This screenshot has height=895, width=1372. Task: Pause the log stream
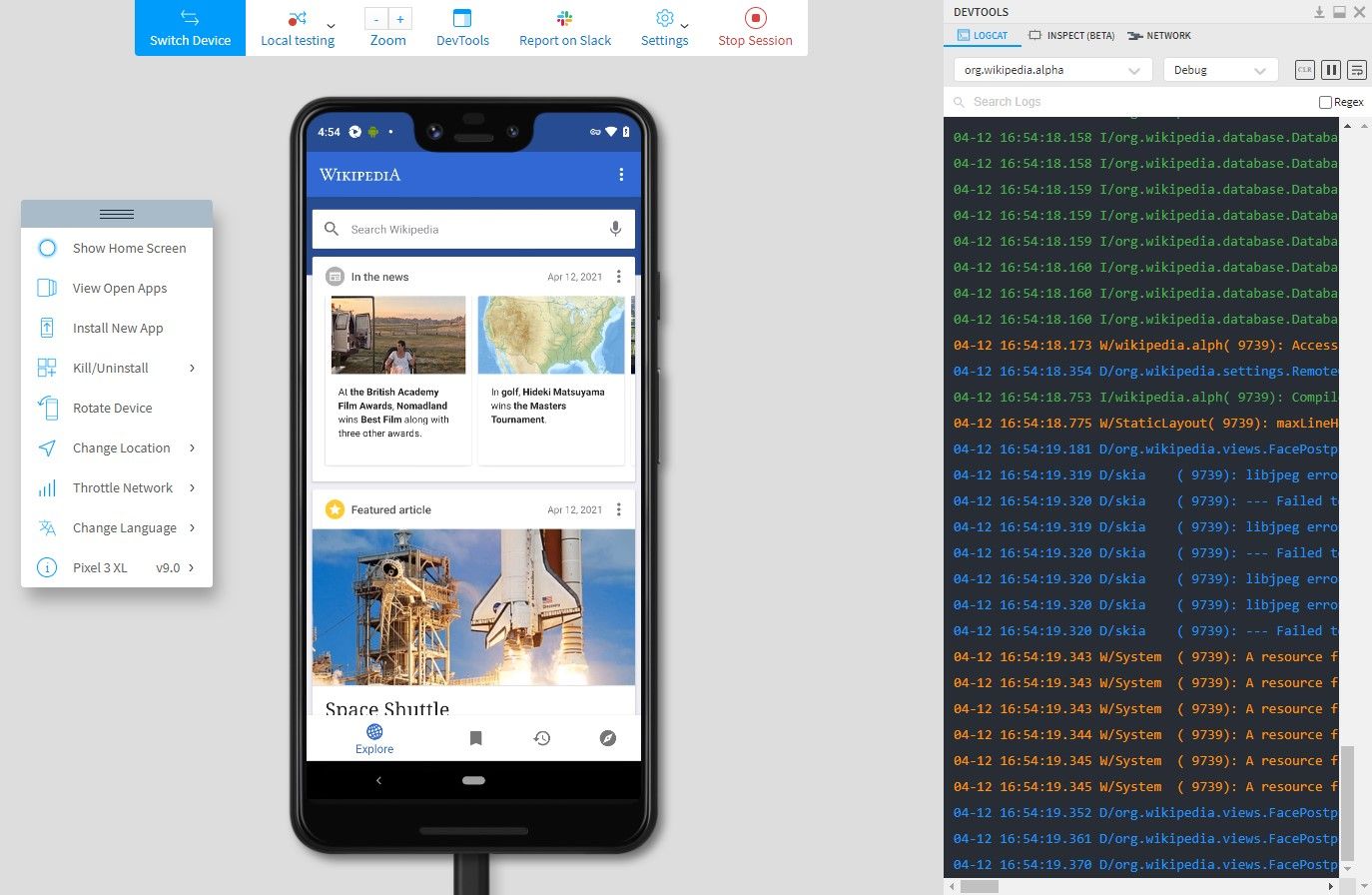(x=1330, y=70)
